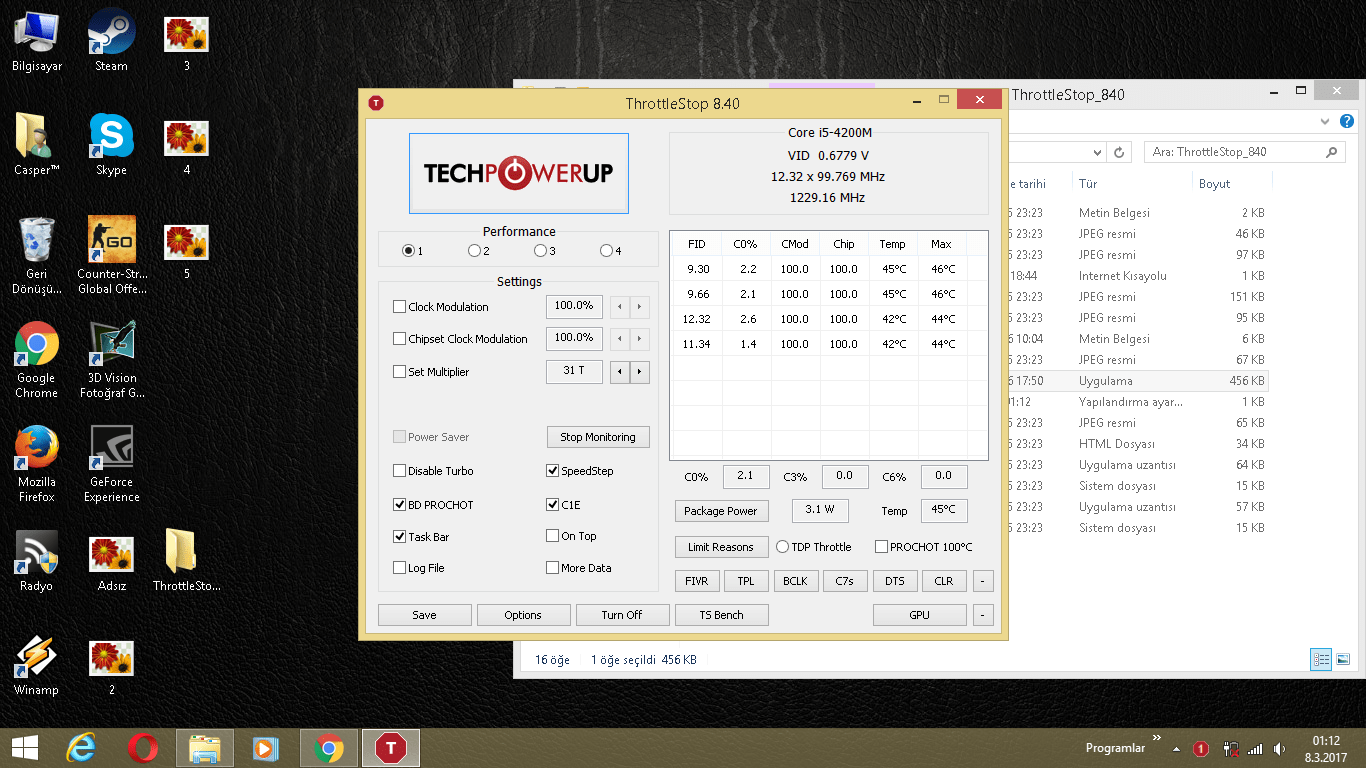The height and width of the screenshot is (768, 1366).
Task: Launch Opera from the taskbar
Action: click(x=143, y=748)
